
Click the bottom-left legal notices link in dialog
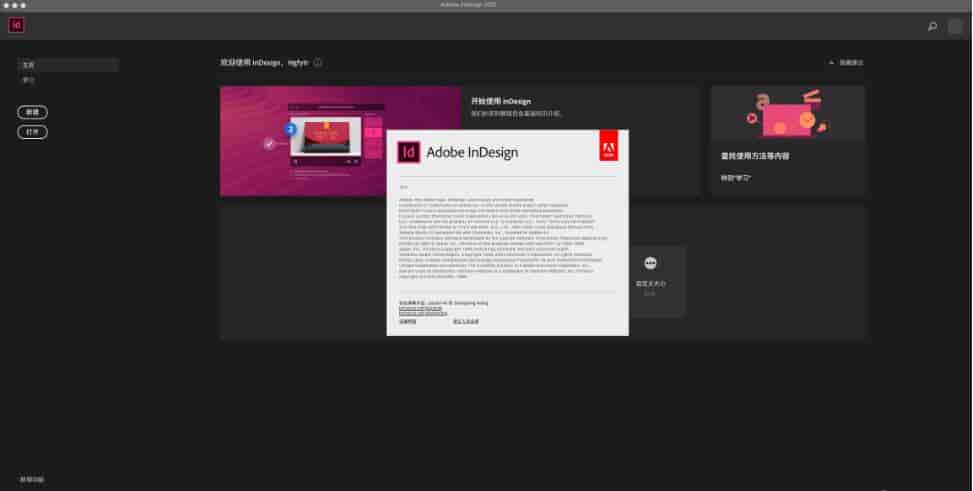click(x=408, y=322)
